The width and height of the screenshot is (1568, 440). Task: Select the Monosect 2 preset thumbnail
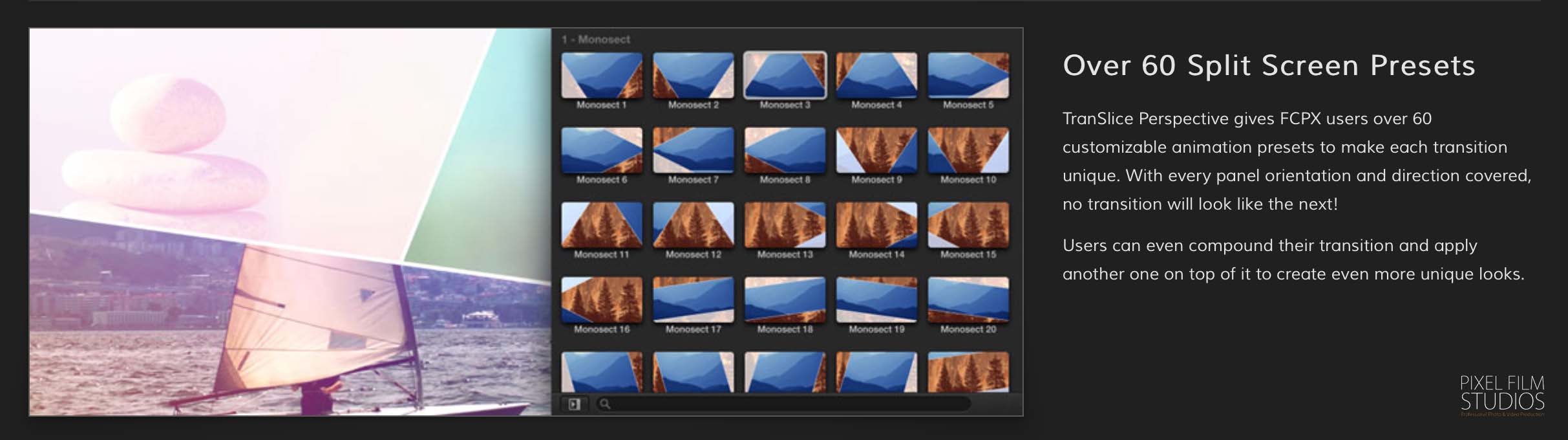693,76
